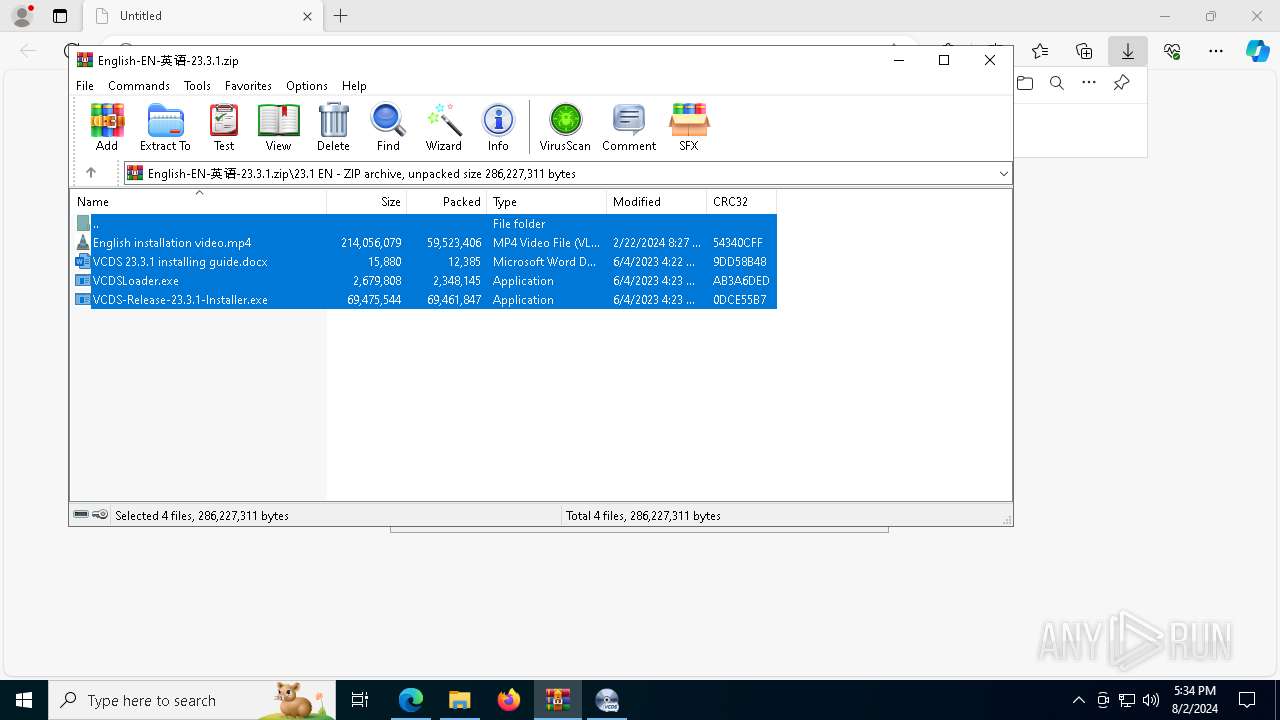This screenshot has width=1280, height=720.
Task: Sort by the Size column header
Action: pos(367,201)
